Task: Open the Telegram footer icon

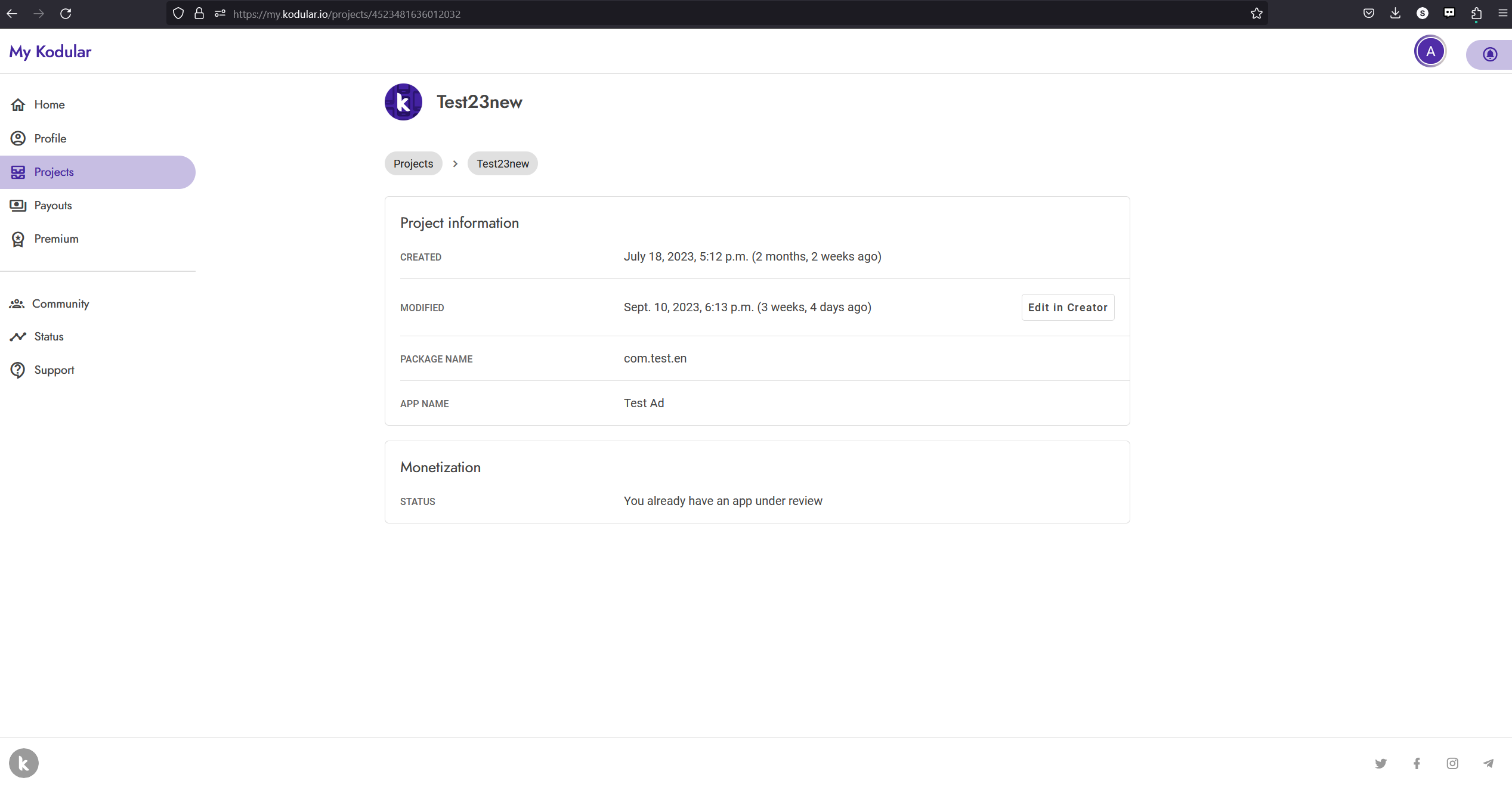Action: [x=1488, y=764]
